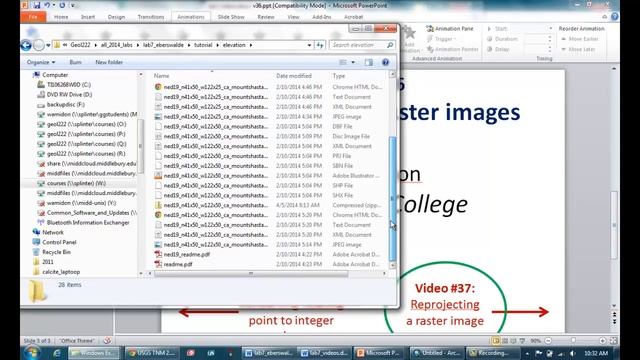
Task: Select the Adobe Illustrator type file row
Action: pos(269,176)
